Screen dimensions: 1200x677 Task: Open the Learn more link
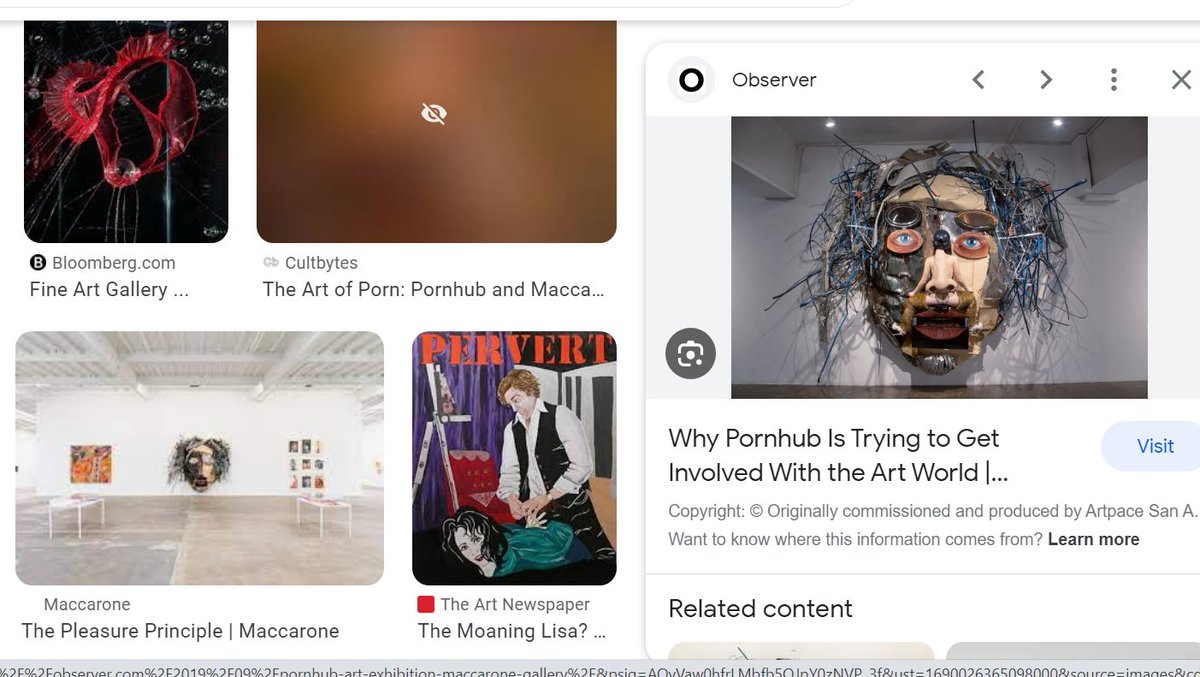1093,539
